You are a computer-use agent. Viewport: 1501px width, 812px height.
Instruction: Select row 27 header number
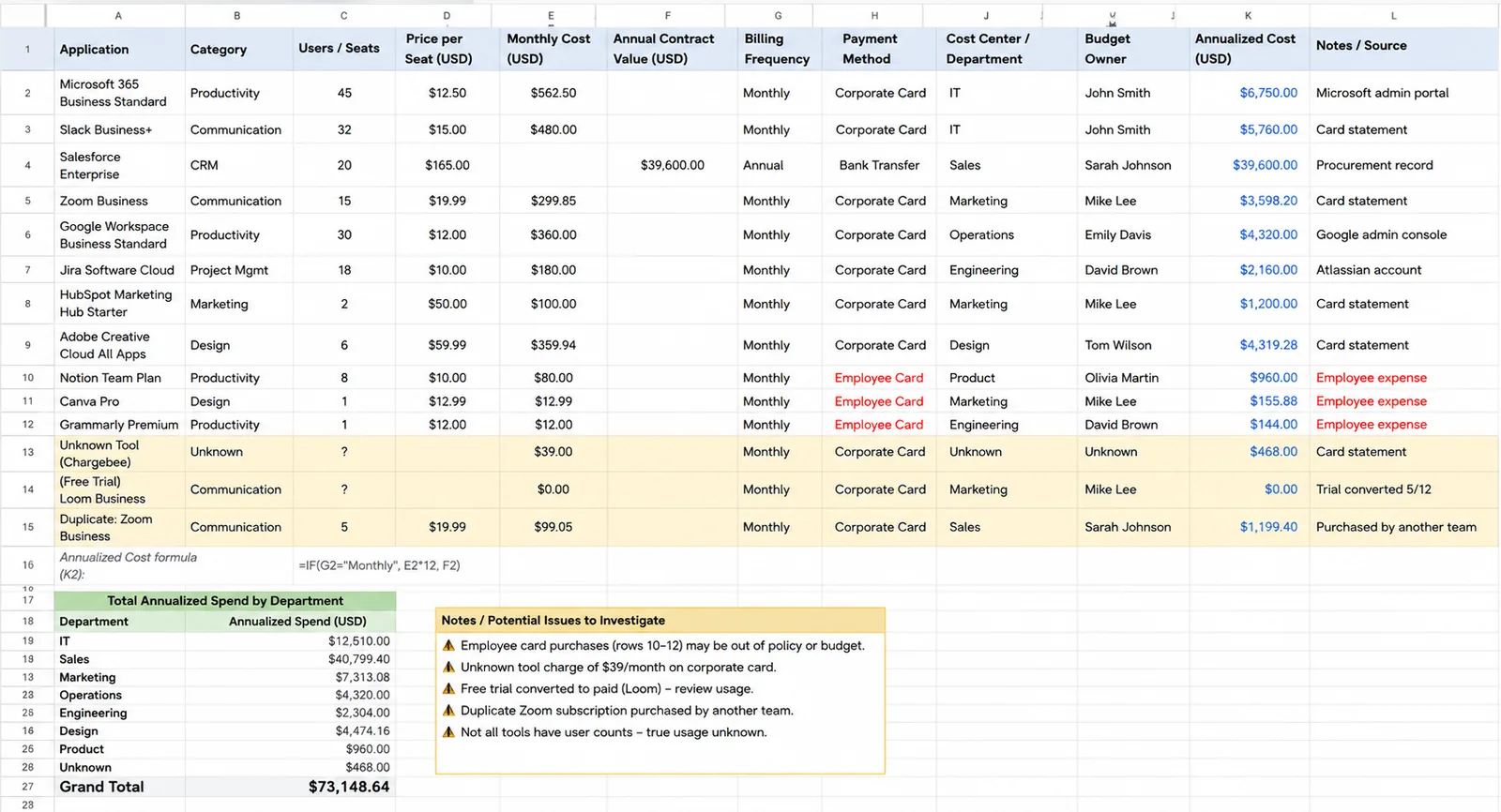tap(27, 787)
